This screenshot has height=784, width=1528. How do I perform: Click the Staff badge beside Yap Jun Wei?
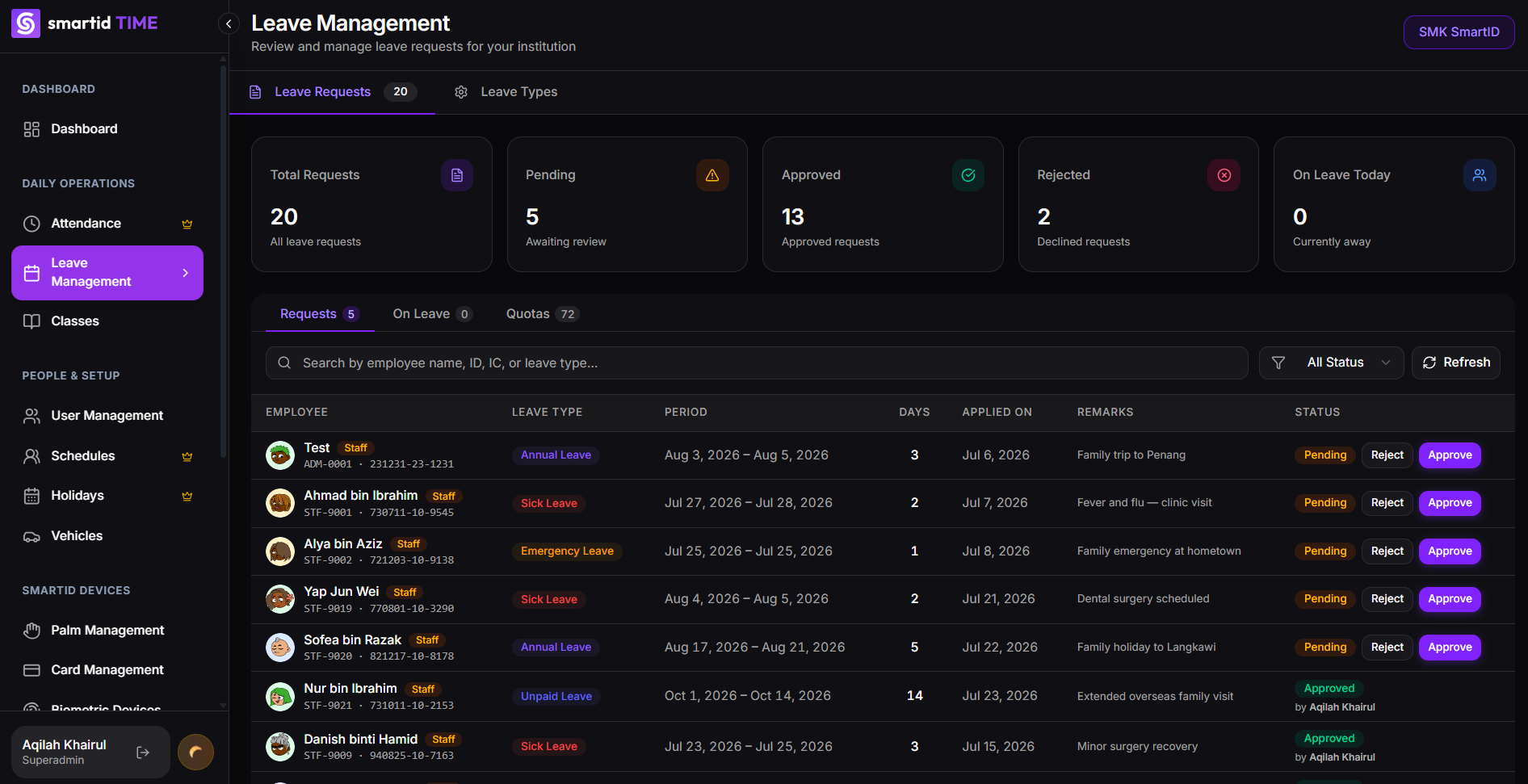(x=405, y=593)
